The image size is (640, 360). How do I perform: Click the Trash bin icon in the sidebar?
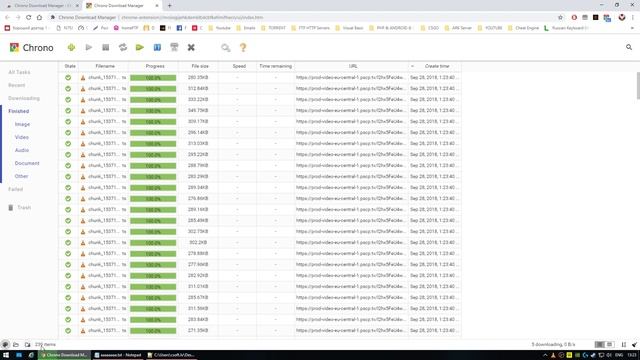(x=11, y=207)
